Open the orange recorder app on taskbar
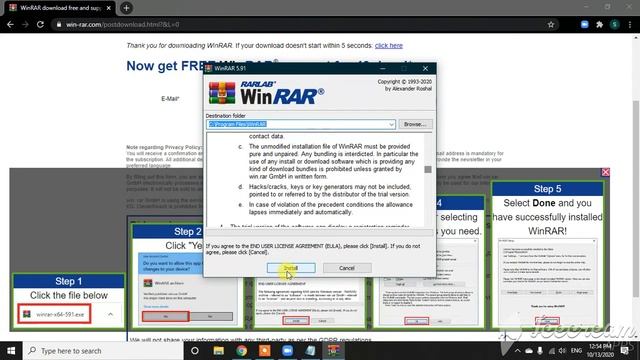The width and height of the screenshot is (640, 360). point(264,351)
